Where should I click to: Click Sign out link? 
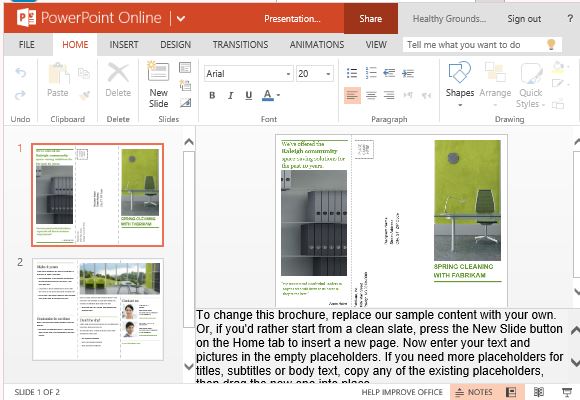(x=524, y=19)
